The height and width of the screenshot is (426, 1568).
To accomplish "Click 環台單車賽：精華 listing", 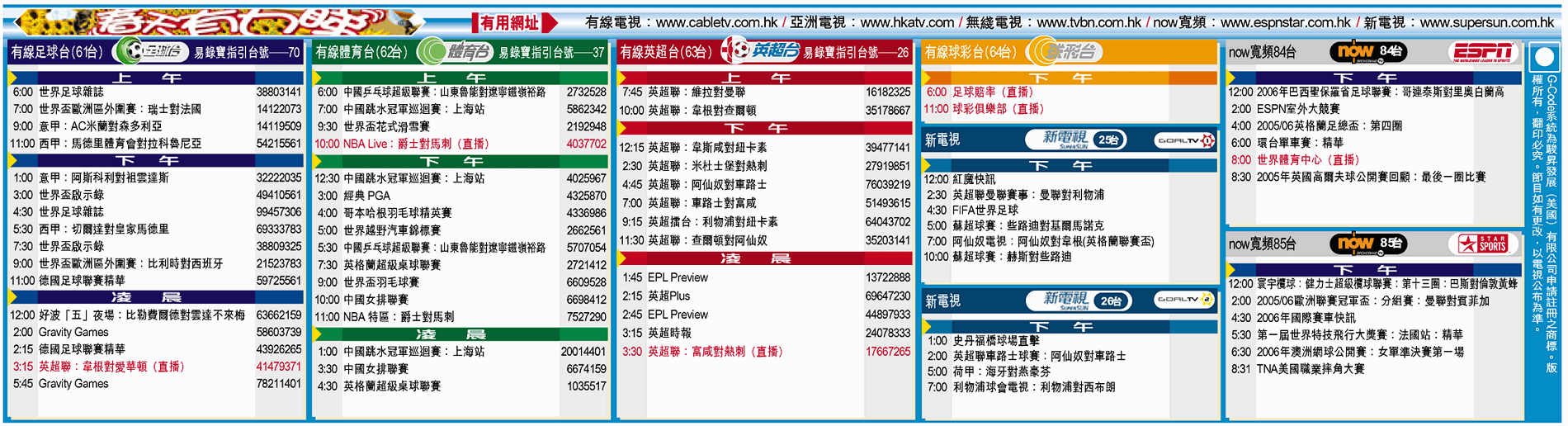I will (x=1300, y=143).
